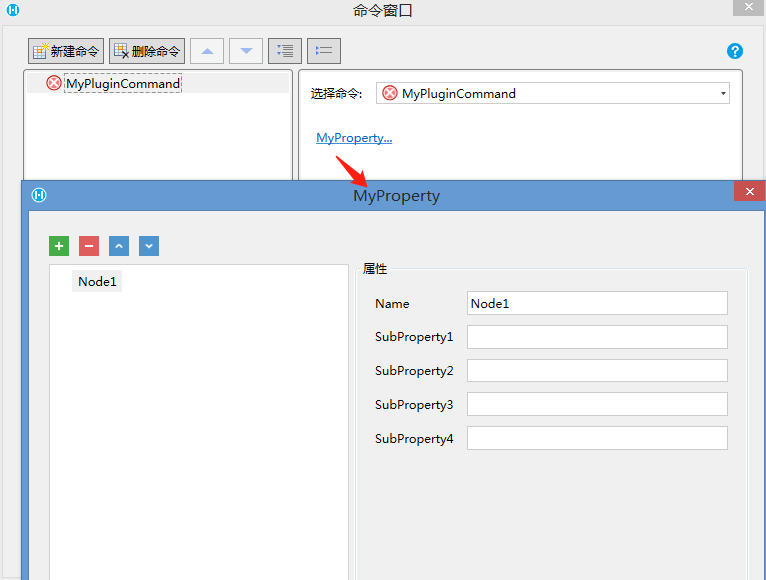The image size is (766, 580).
Task: Move command down with the toolbar down arrow
Action: (246, 51)
